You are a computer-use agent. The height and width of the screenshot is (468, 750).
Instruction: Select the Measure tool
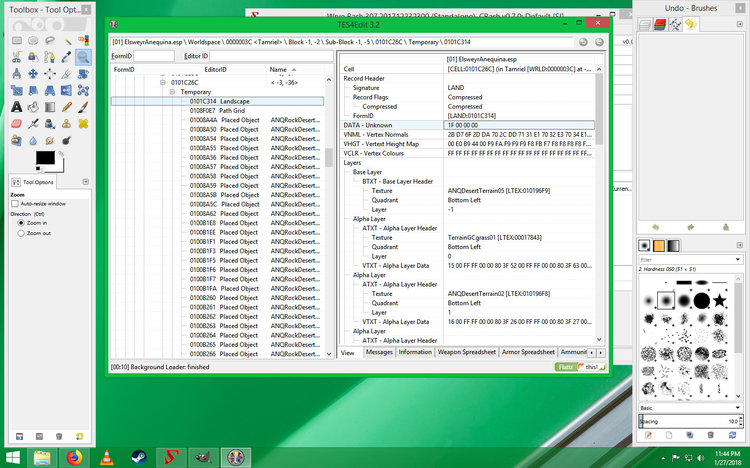(x=16, y=74)
